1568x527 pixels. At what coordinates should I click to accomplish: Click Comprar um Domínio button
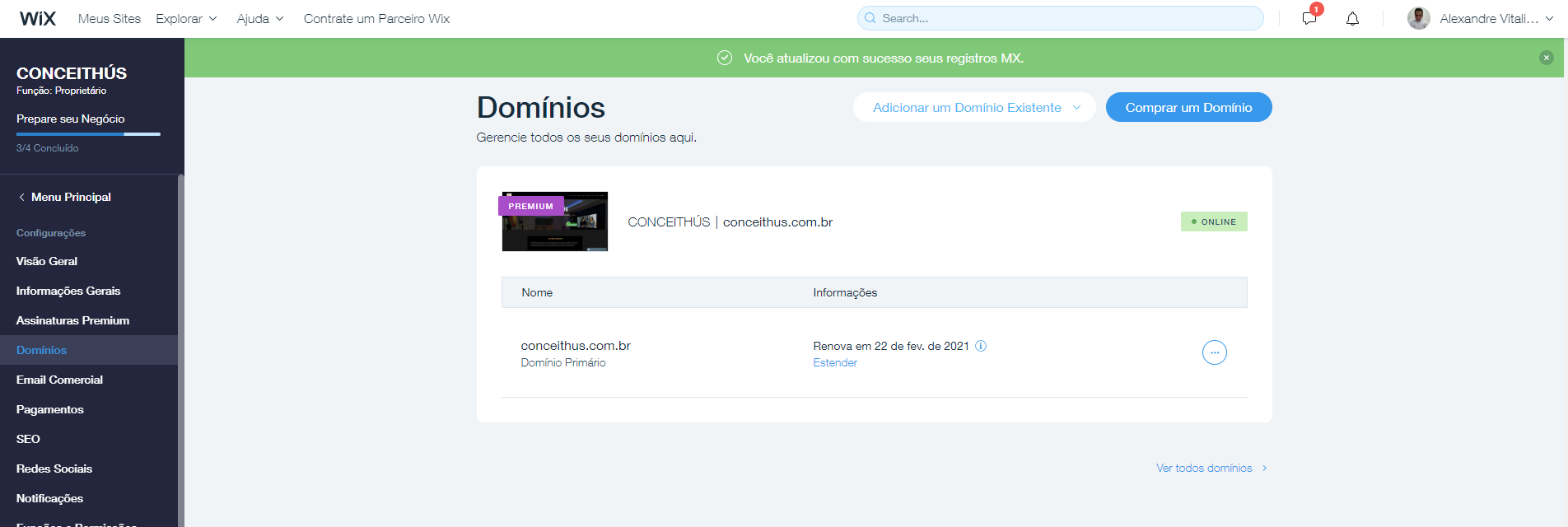click(x=1188, y=107)
